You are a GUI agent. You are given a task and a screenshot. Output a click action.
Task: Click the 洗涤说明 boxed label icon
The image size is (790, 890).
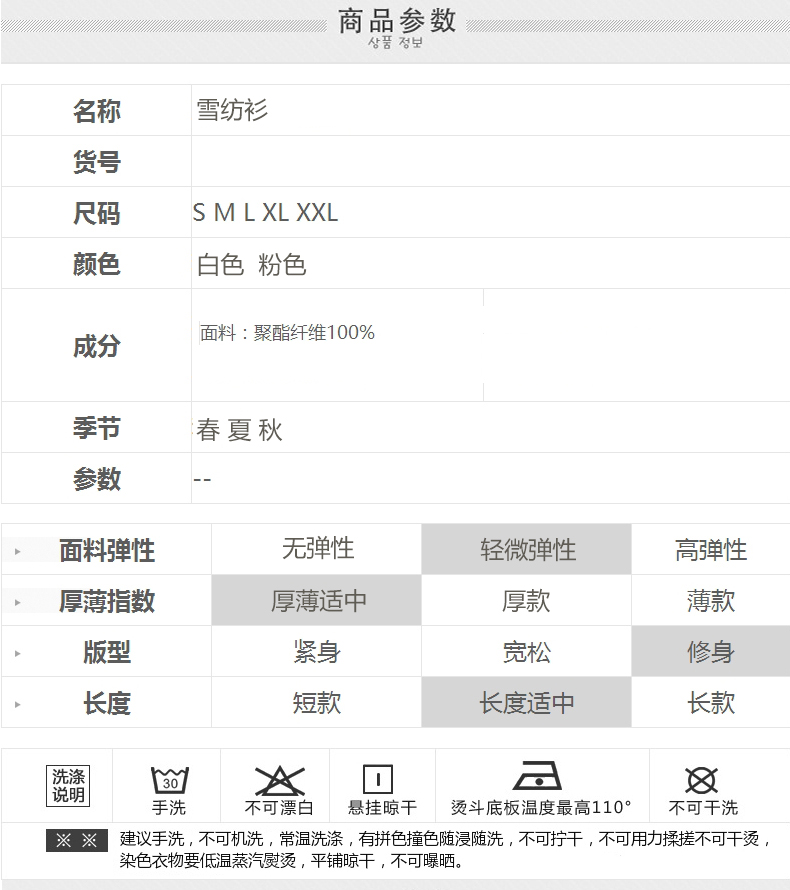point(68,785)
